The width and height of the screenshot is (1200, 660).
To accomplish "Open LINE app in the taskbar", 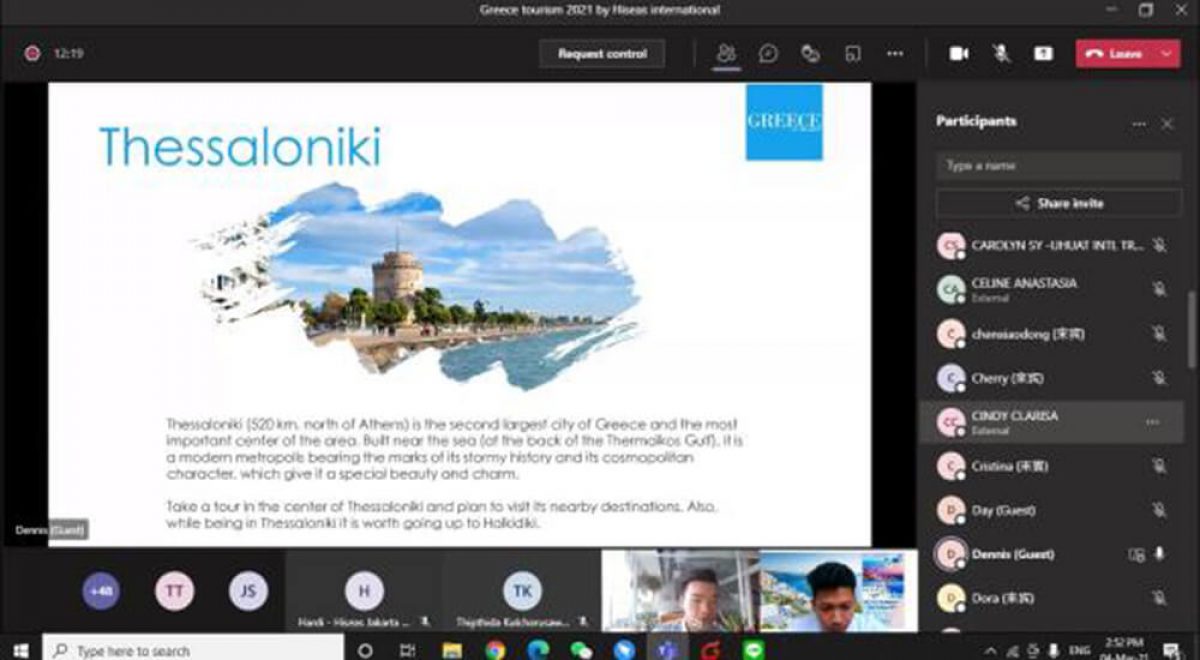I will pos(754,650).
